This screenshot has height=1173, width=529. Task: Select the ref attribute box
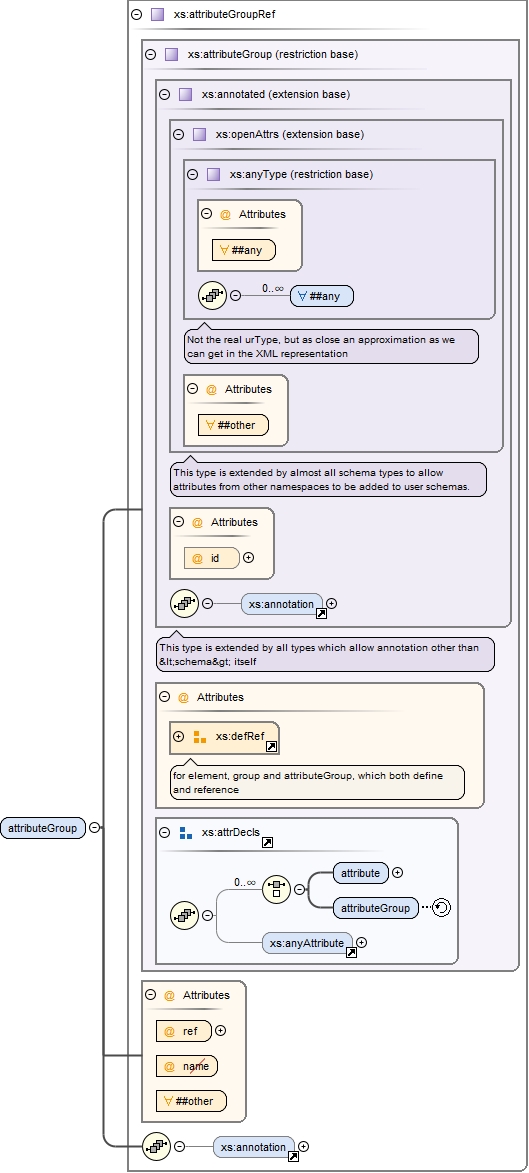[x=183, y=1031]
